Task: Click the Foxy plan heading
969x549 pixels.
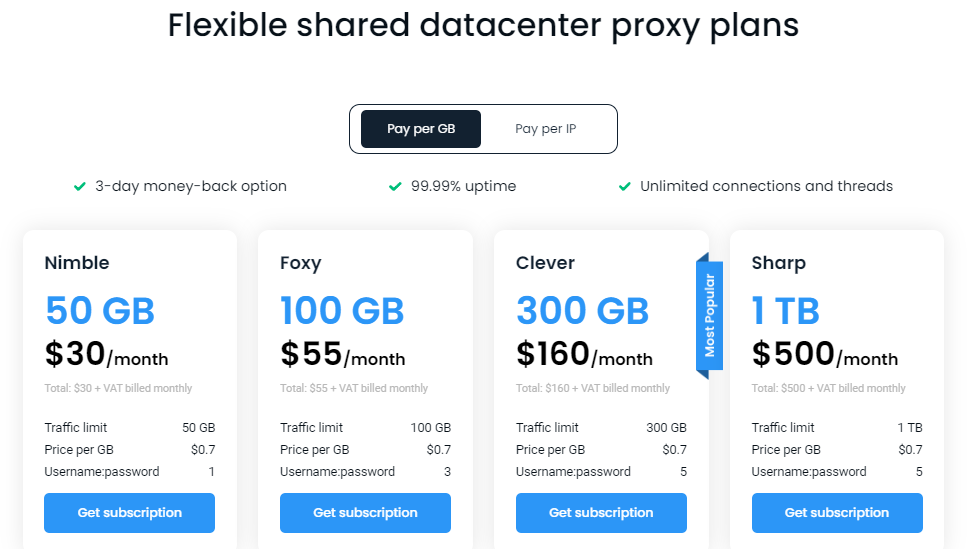Action: [301, 263]
